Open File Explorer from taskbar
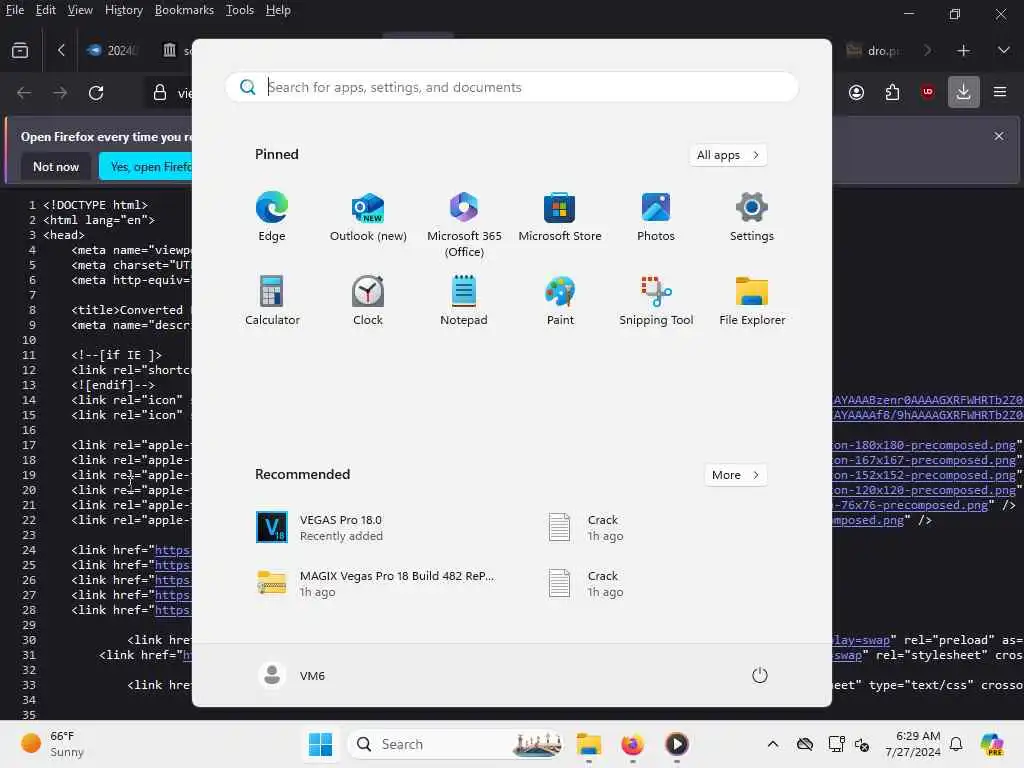Screen dimensions: 1024x768 point(588,744)
